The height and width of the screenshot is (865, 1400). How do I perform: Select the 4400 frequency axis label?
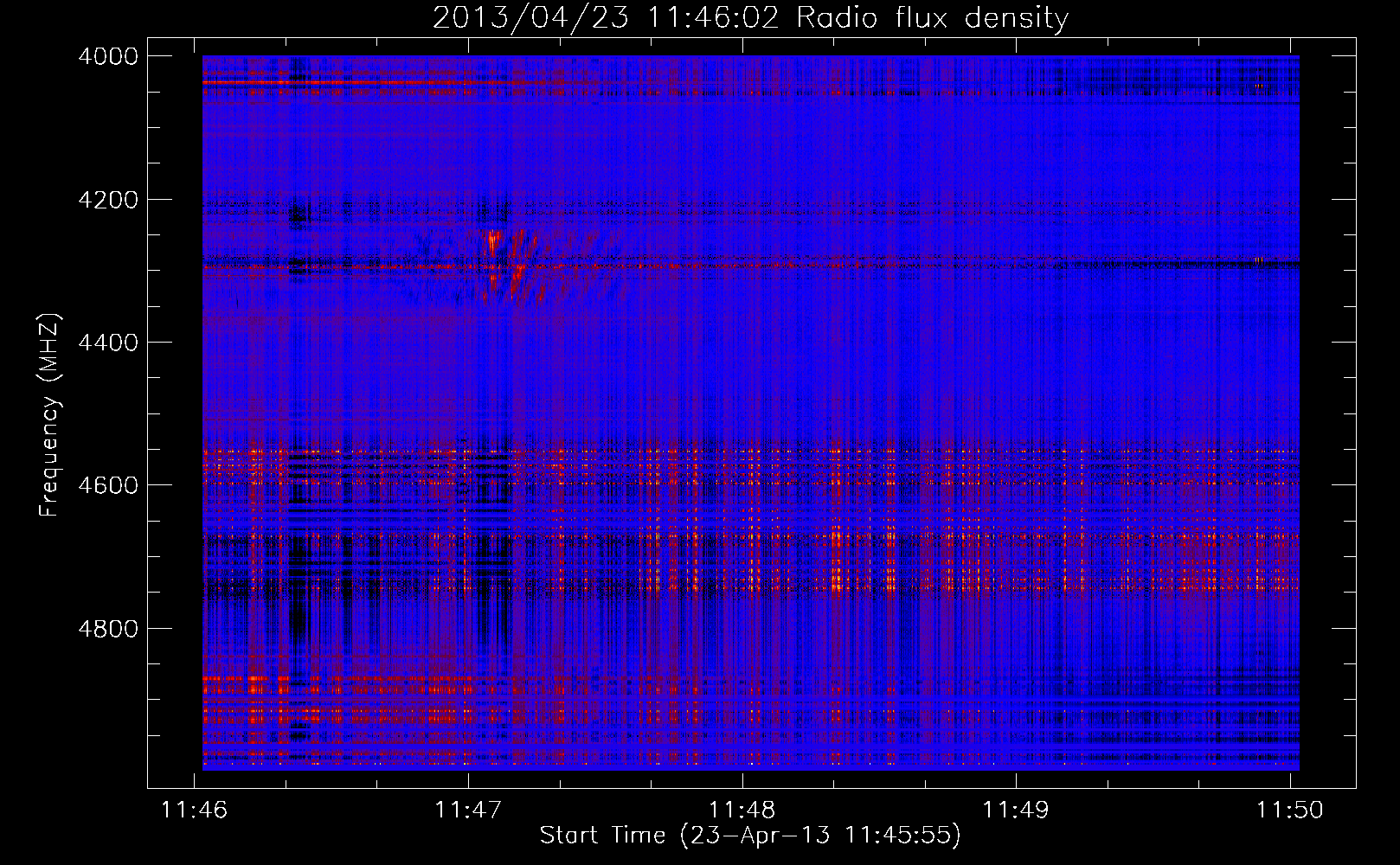click(x=108, y=343)
